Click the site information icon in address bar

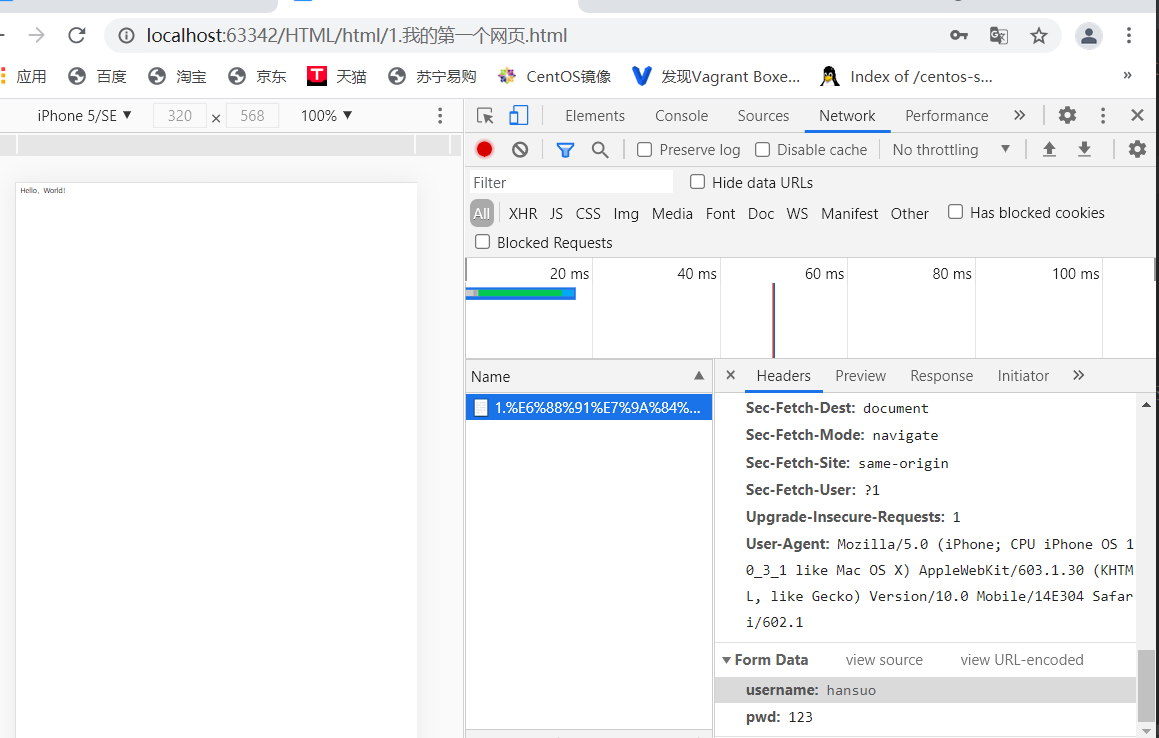(126, 35)
